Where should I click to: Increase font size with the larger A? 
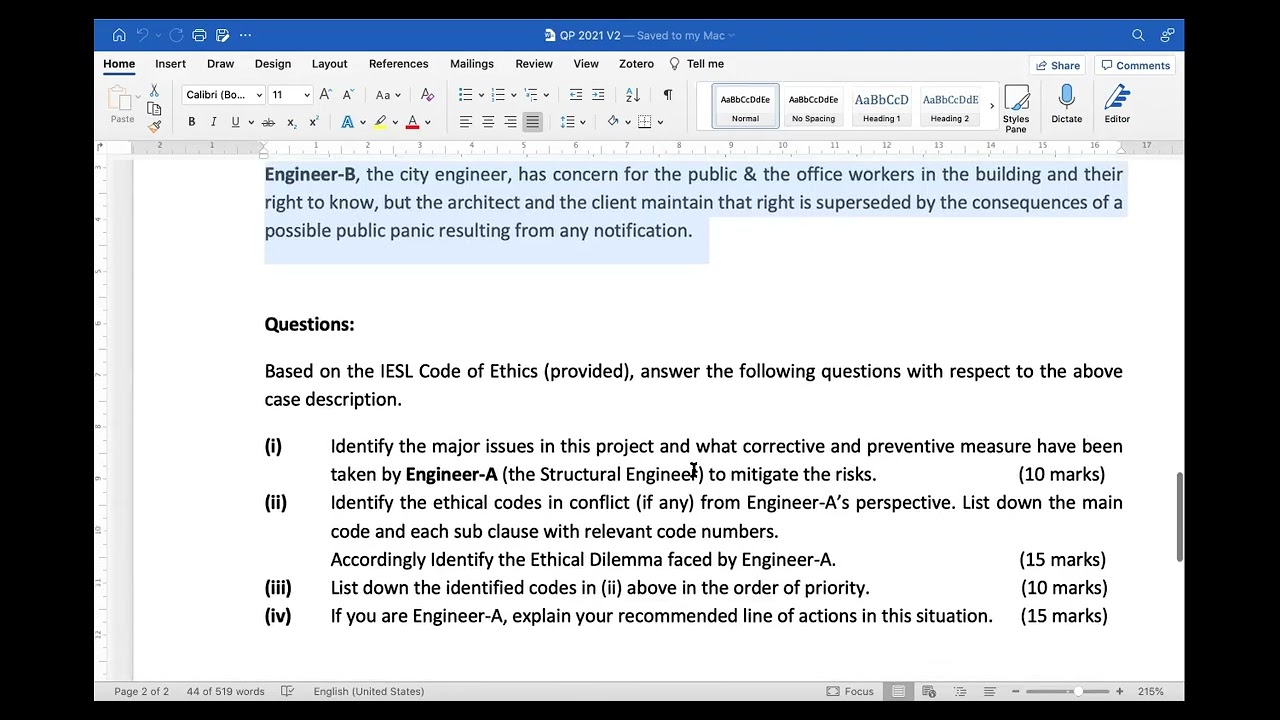tap(325, 94)
